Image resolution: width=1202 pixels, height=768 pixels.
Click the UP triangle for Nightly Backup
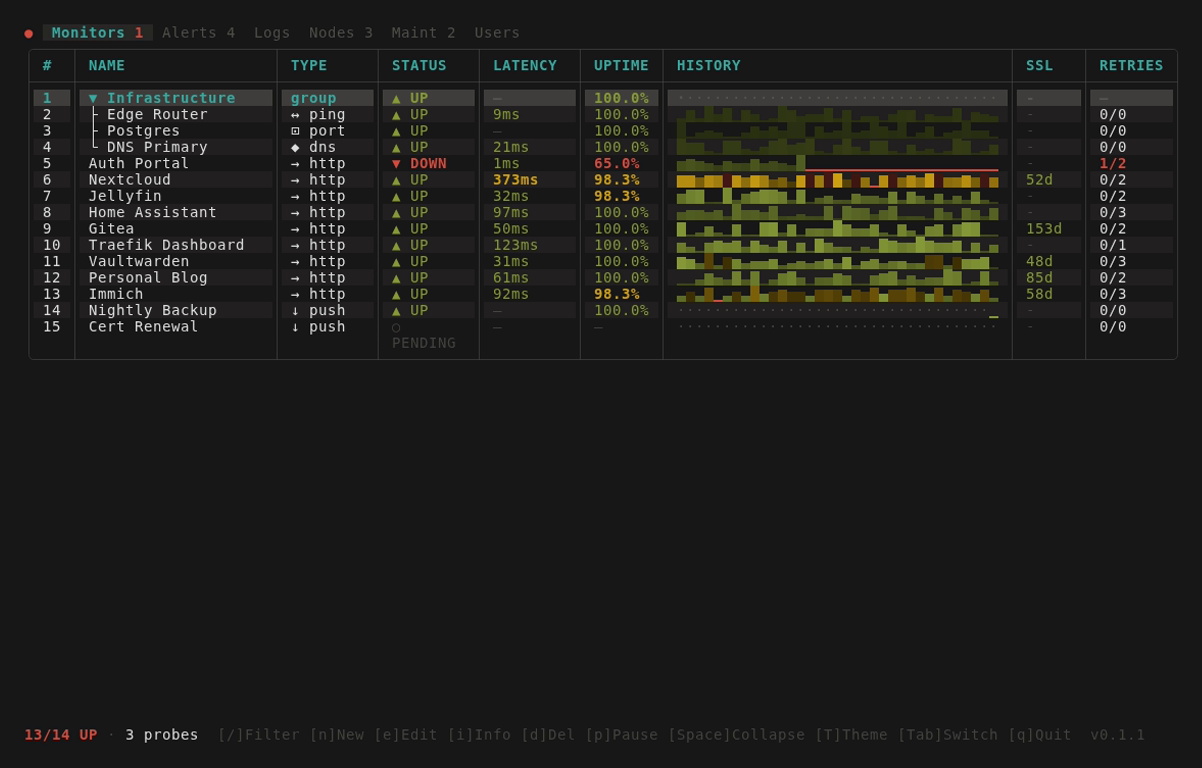[x=397, y=310]
